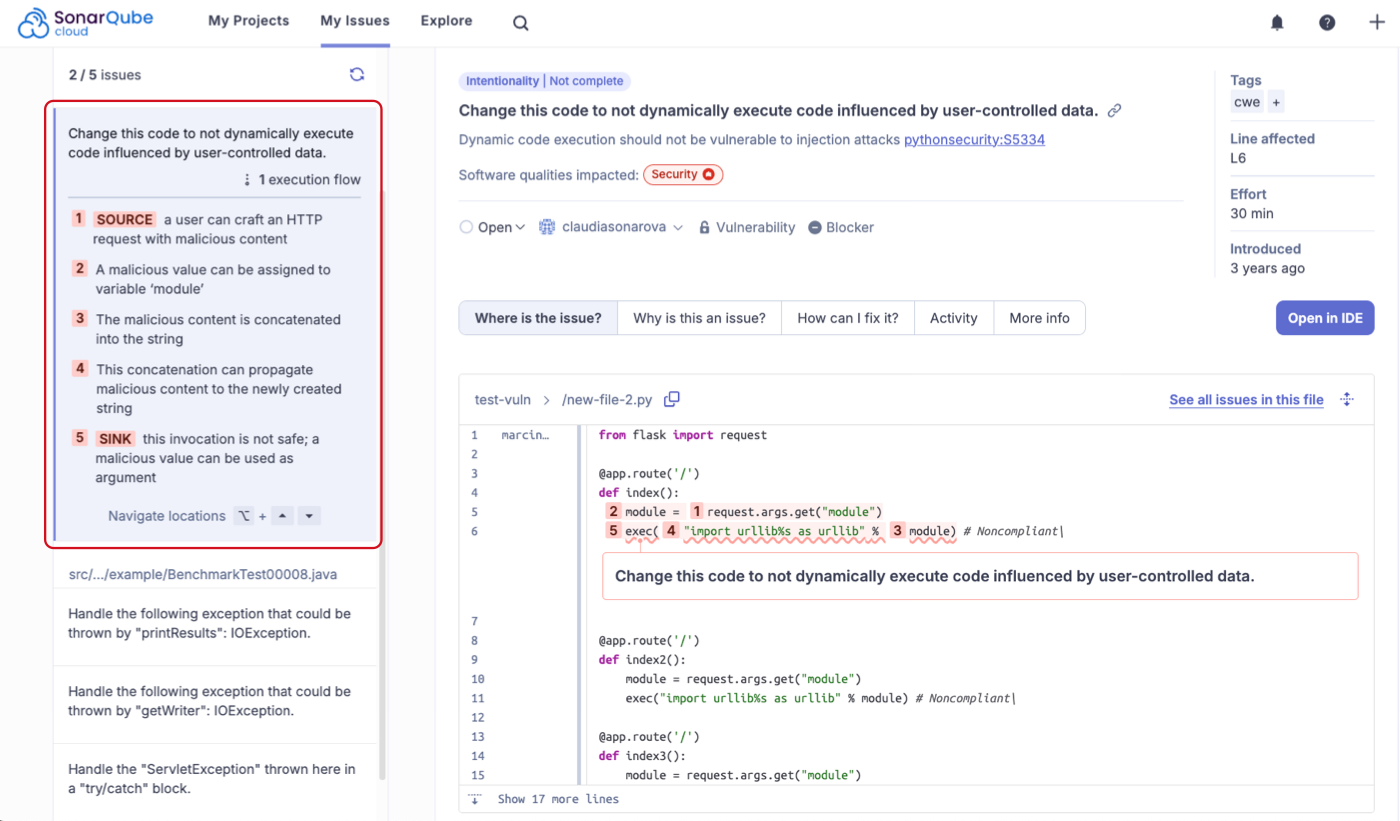
Task: Click the plus icon in top bar
Action: [x=1376, y=23]
